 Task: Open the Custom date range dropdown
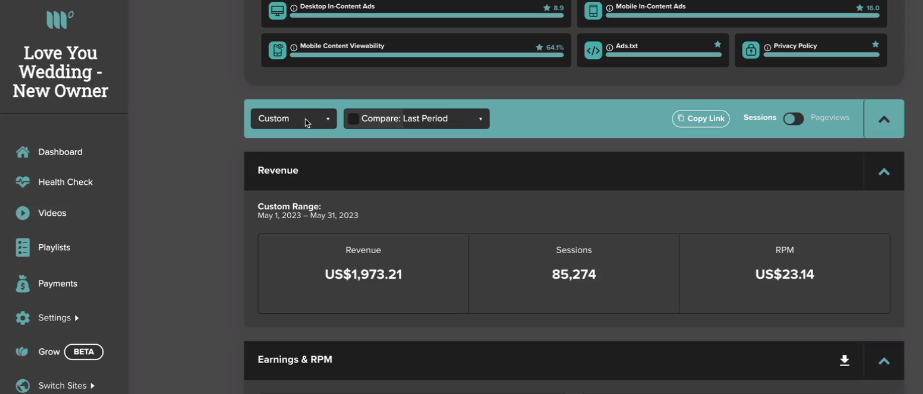(294, 119)
